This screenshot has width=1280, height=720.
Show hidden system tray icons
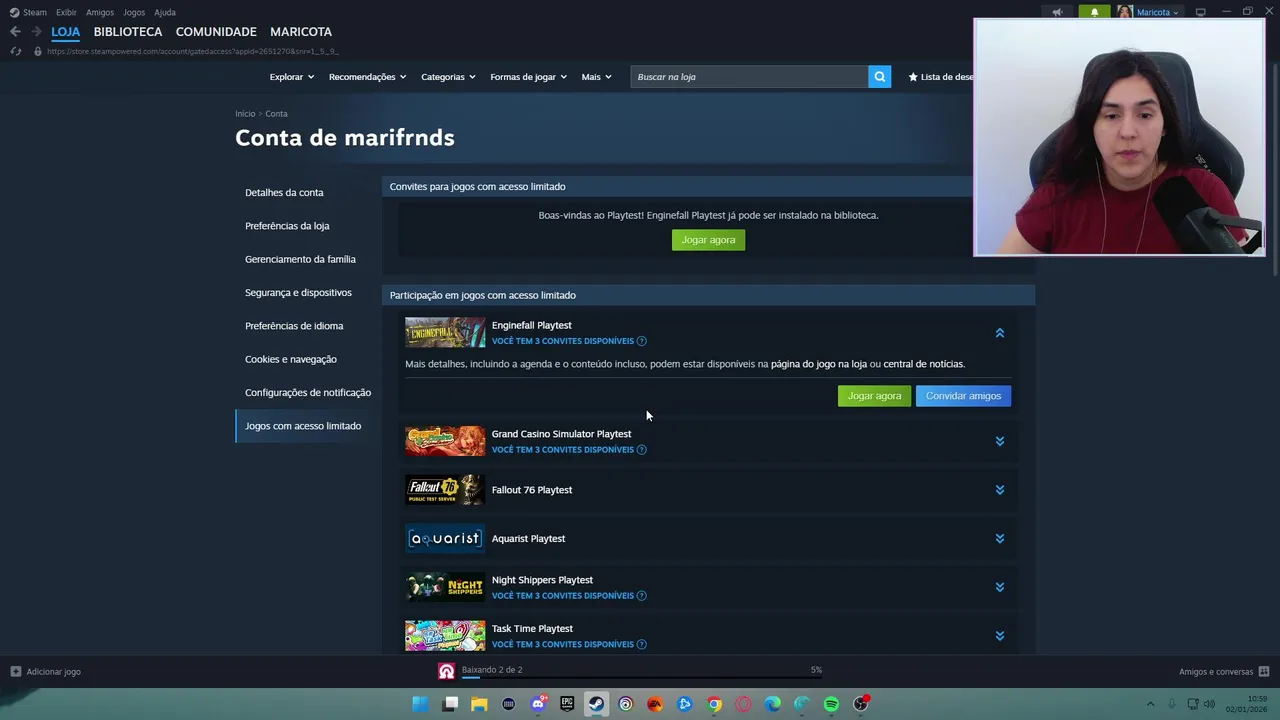(1150, 704)
